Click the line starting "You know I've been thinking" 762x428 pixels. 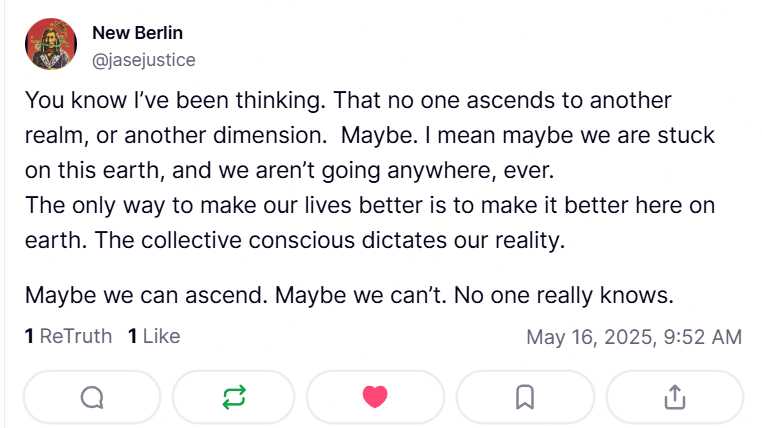pyautogui.click(x=348, y=101)
